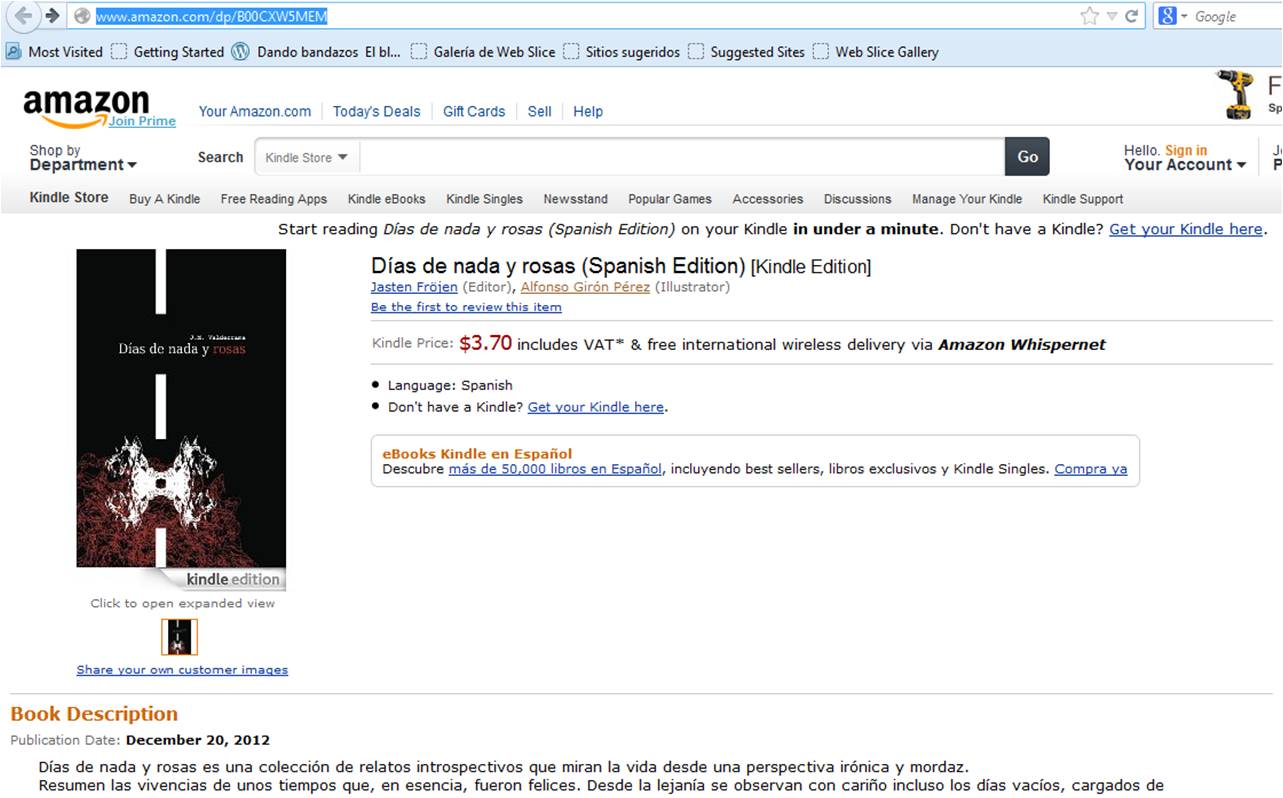Click the large book cover image

click(x=181, y=408)
